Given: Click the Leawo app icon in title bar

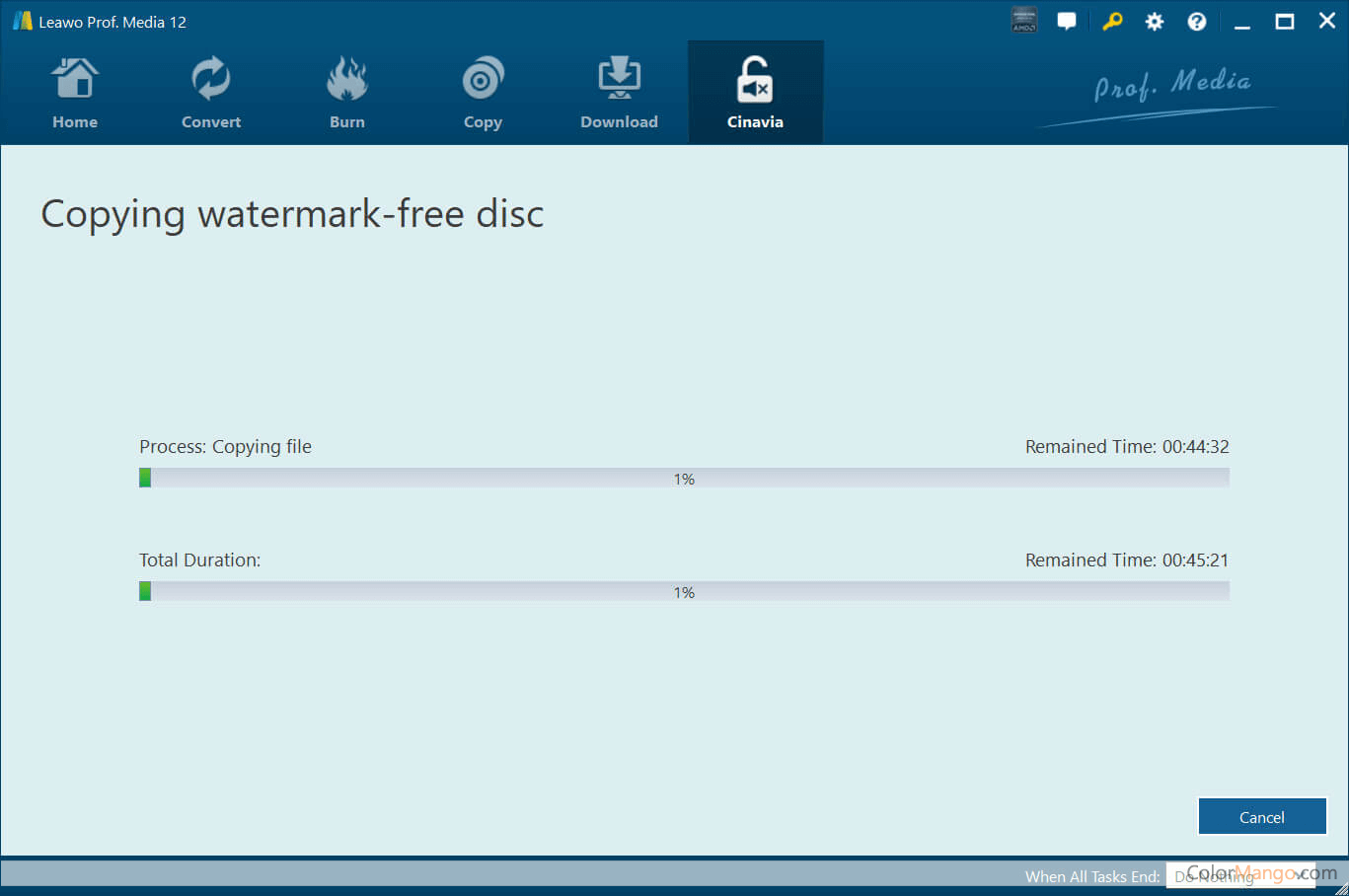Looking at the screenshot, I should pos(22,21).
